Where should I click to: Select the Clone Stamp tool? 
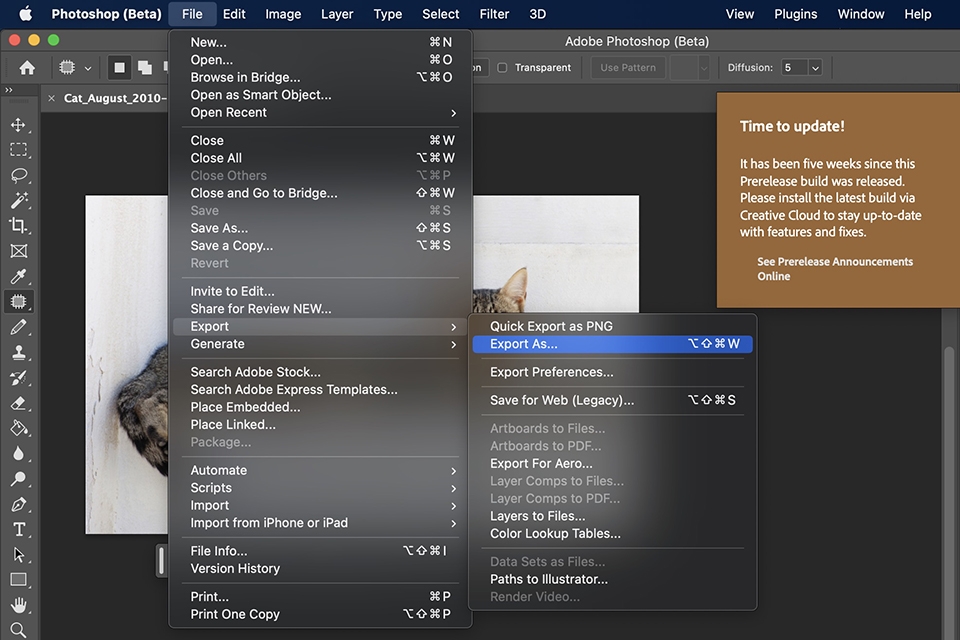[18, 352]
